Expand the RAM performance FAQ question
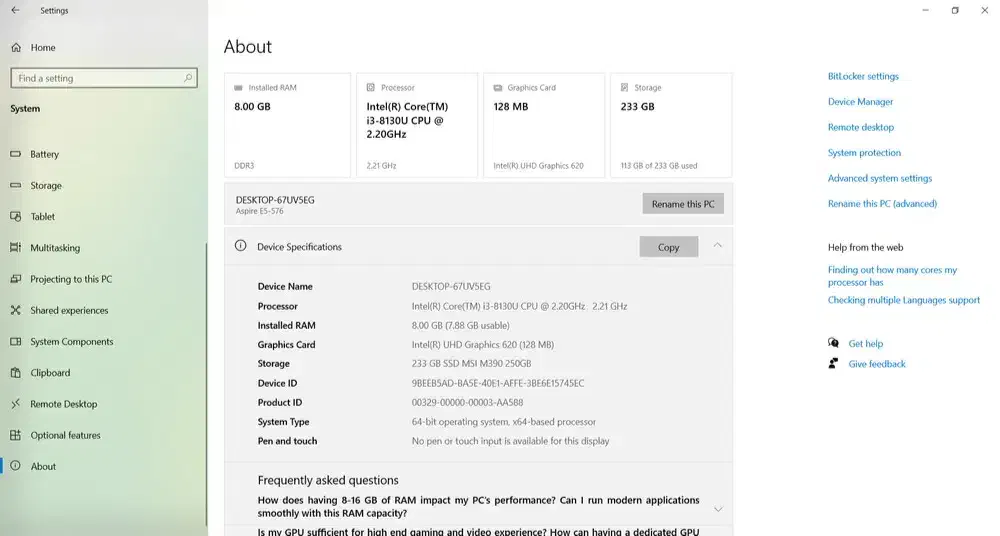Image resolution: width=1000 pixels, height=536 pixels. pos(718,508)
